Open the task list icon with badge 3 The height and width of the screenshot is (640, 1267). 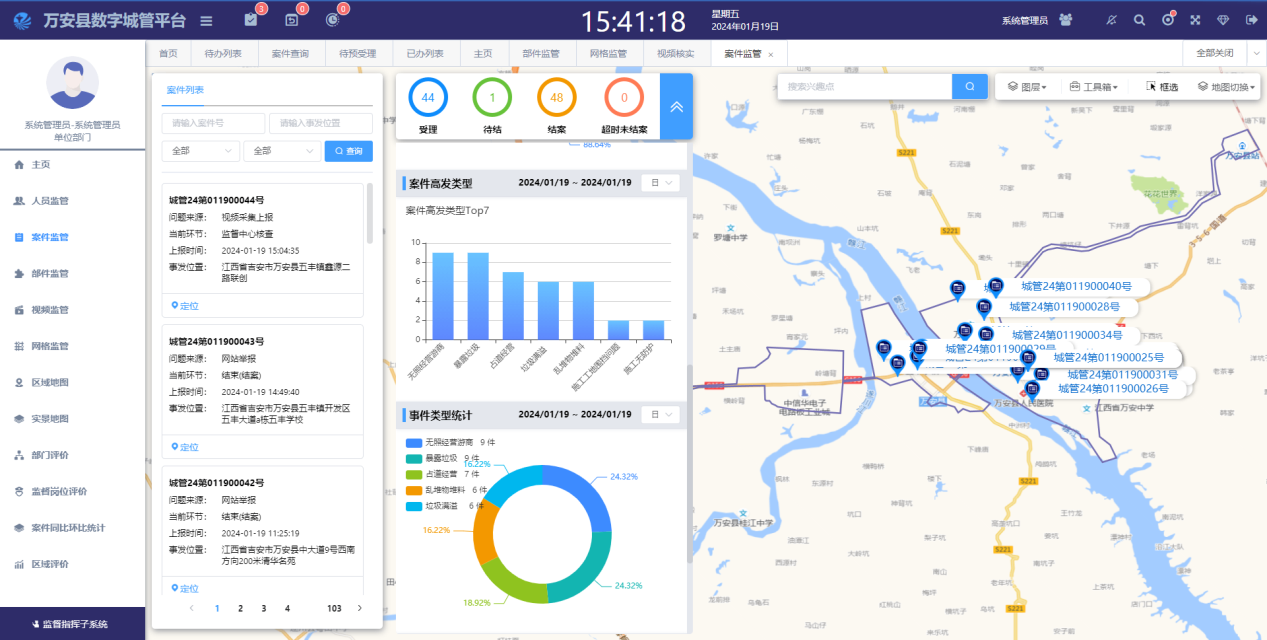pos(251,20)
